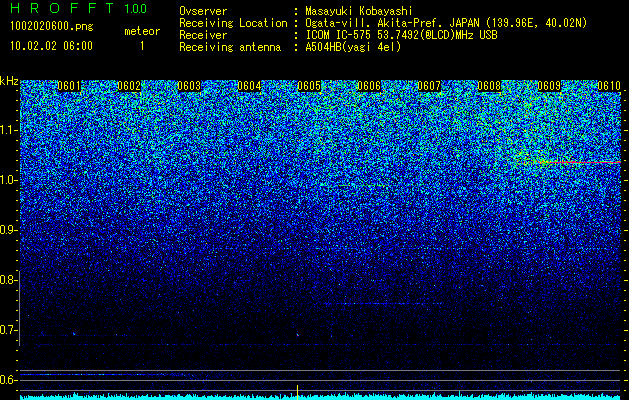The image size is (629, 400).
Task: Select ICOM IC-575 53.7492 MHz USB text
Action: coord(402,35)
